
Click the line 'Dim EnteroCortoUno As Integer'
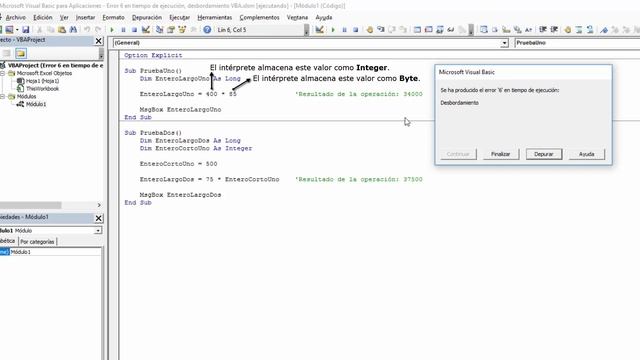click(x=196, y=149)
